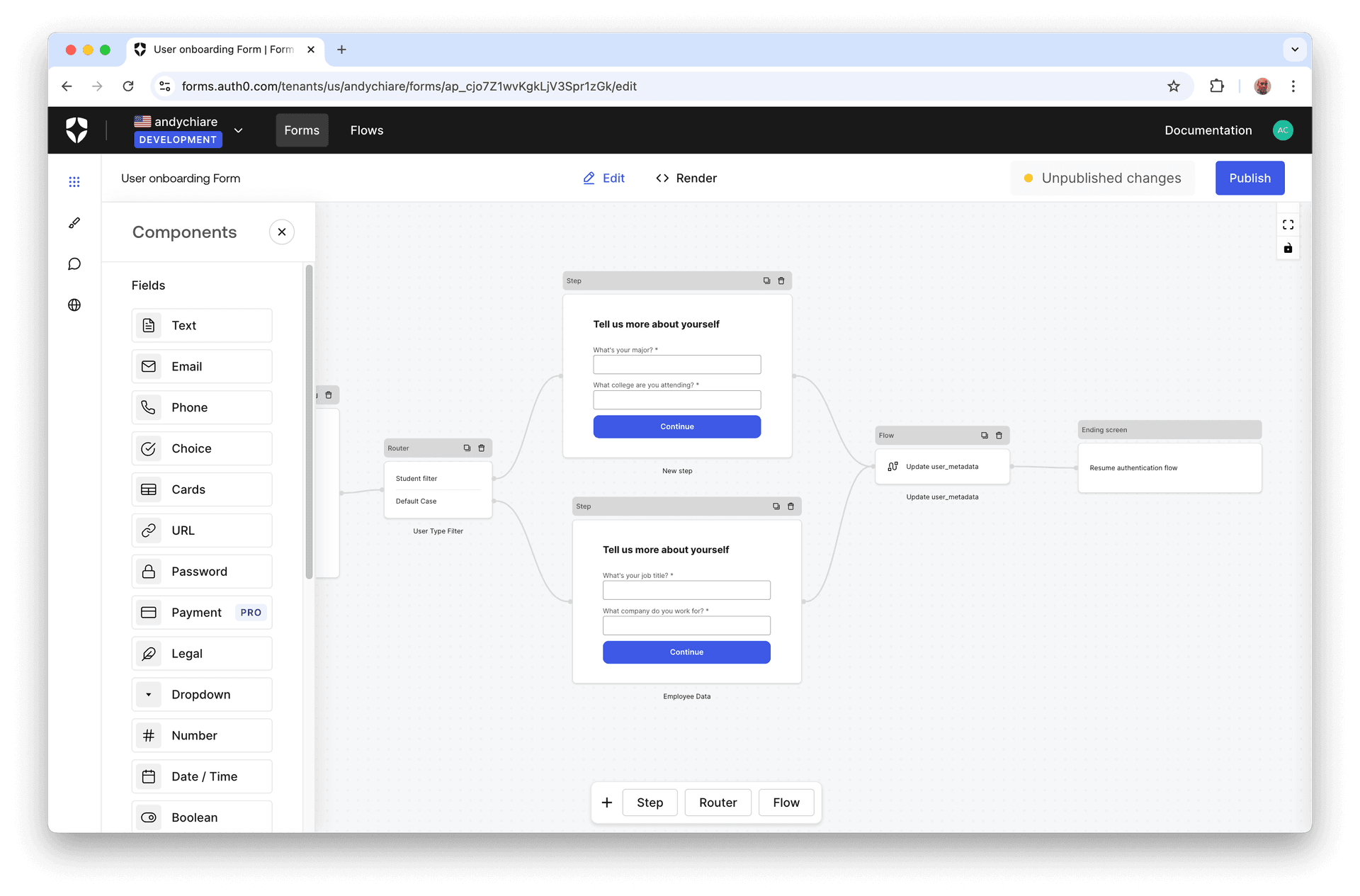Image resolution: width=1360 pixels, height=896 pixels.
Task: Delete the User Type Filter router
Action: [x=482, y=448]
